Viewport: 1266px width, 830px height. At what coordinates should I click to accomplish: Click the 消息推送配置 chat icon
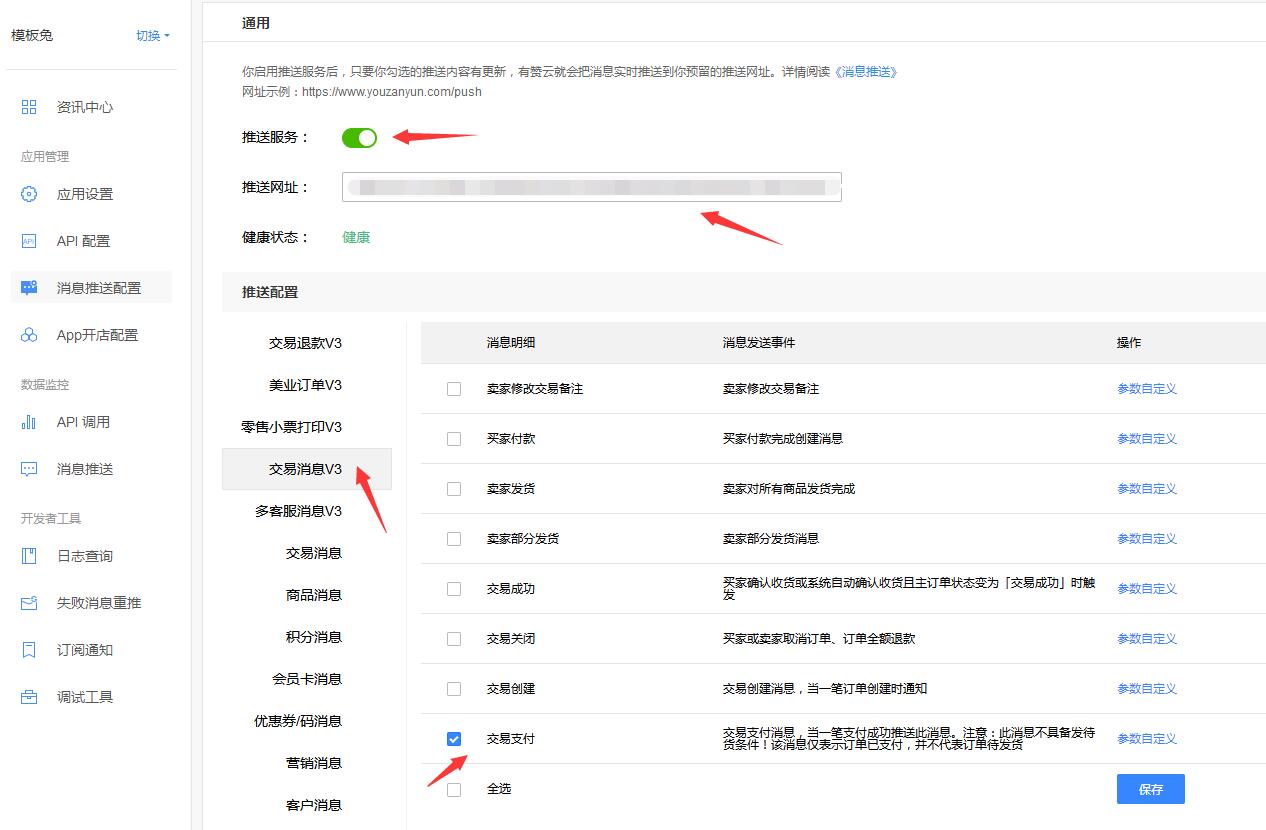click(x=29, y=288)
